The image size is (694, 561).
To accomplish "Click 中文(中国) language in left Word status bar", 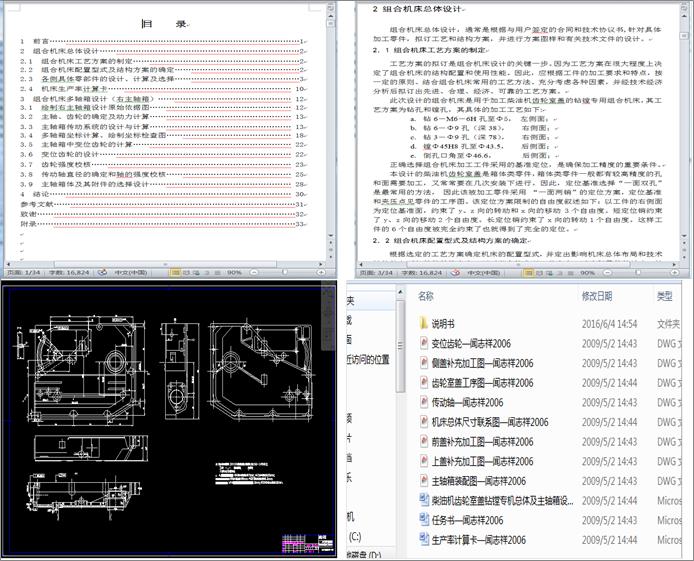I will [131, 273].
